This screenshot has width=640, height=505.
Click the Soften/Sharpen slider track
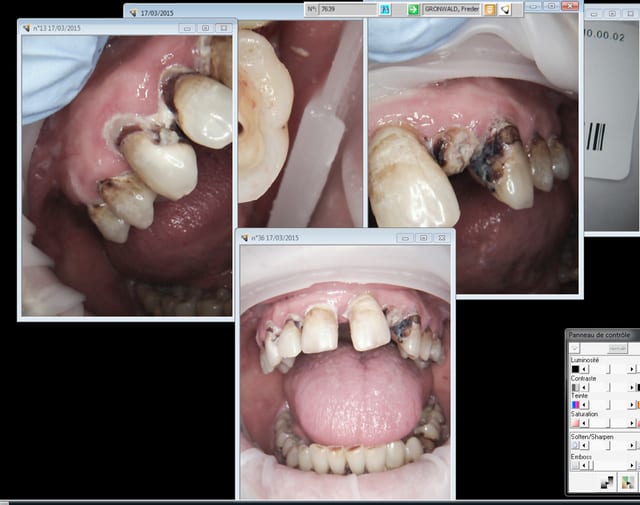click(607, 447)
